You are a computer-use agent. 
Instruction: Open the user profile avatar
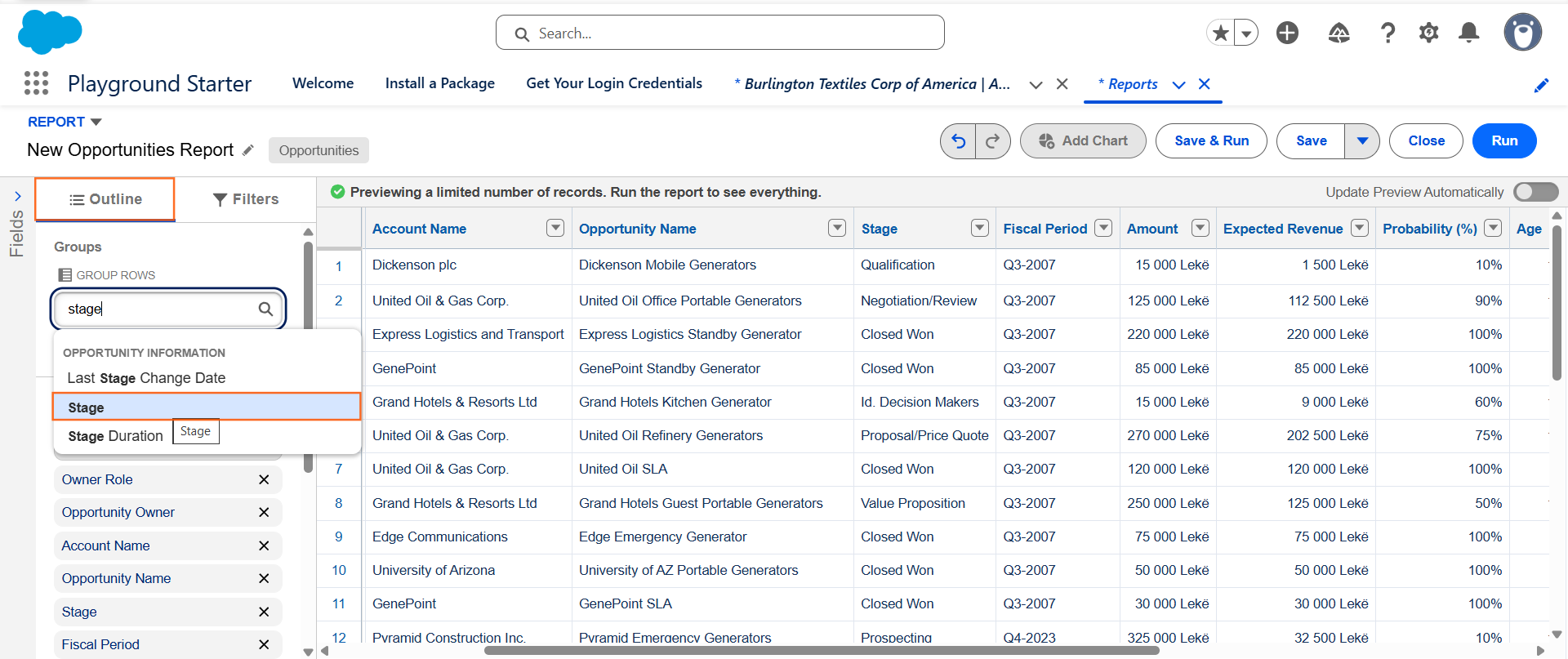1523,33
